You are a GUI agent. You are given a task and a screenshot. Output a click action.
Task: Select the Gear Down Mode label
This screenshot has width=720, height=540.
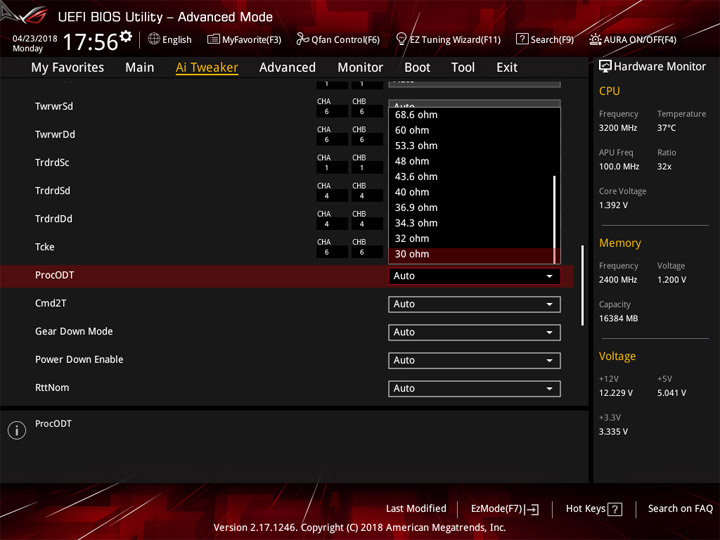[x=74, y=332]
